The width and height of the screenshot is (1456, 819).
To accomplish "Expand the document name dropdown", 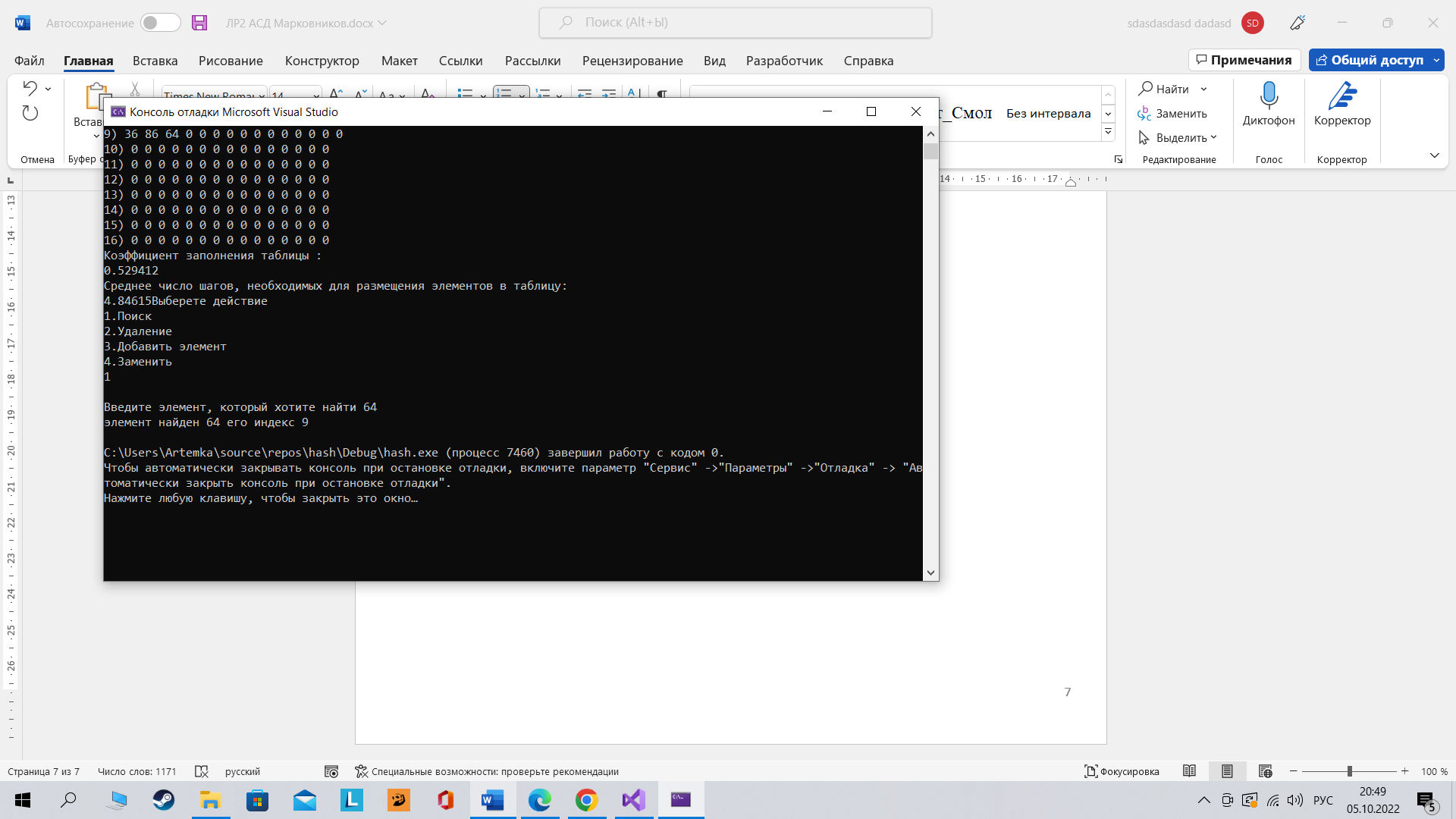I will coord(382,23).
